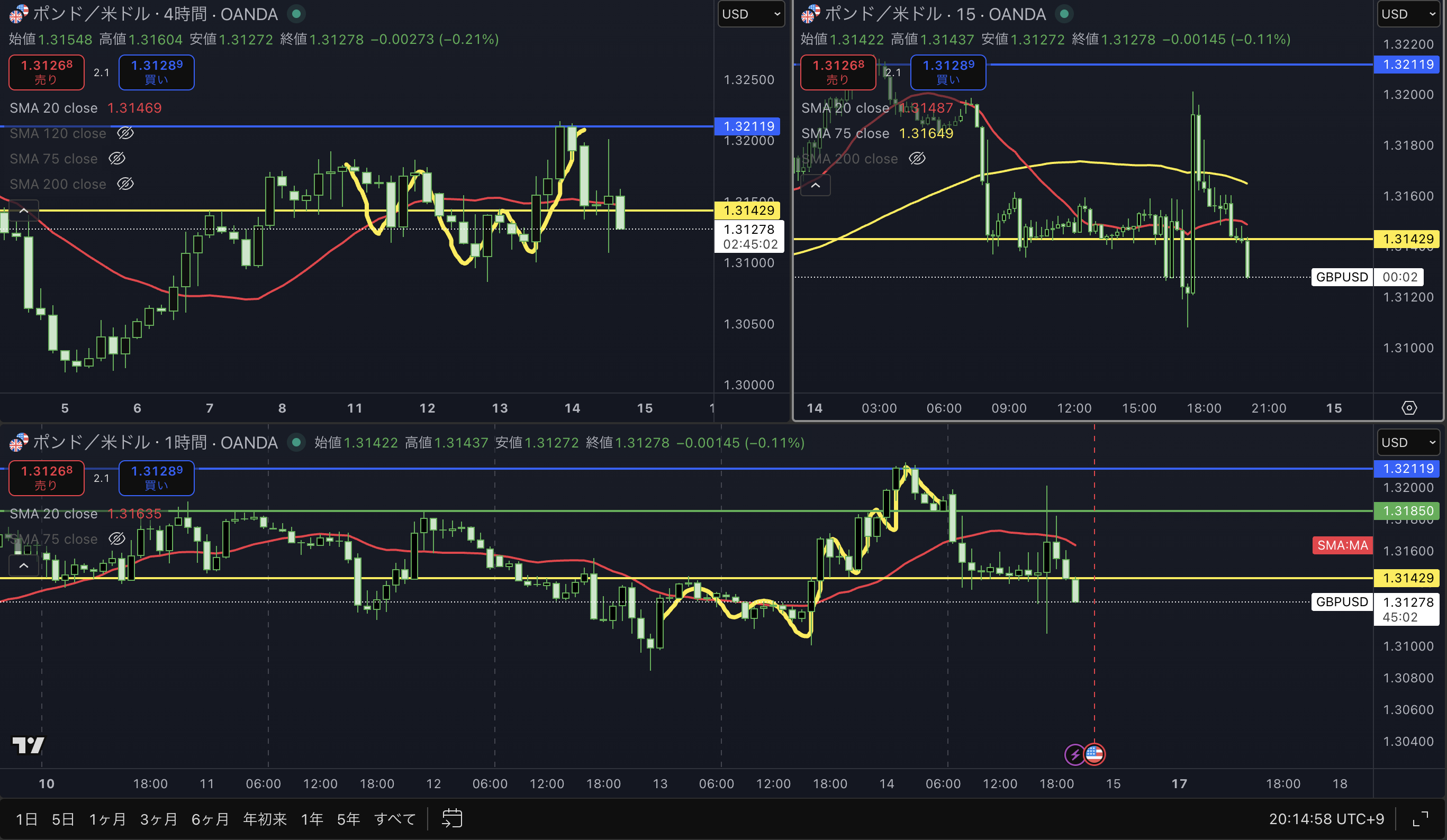
Task: Click the fullscreen icon at bottom right
Action: click(x=1420, y=819)
